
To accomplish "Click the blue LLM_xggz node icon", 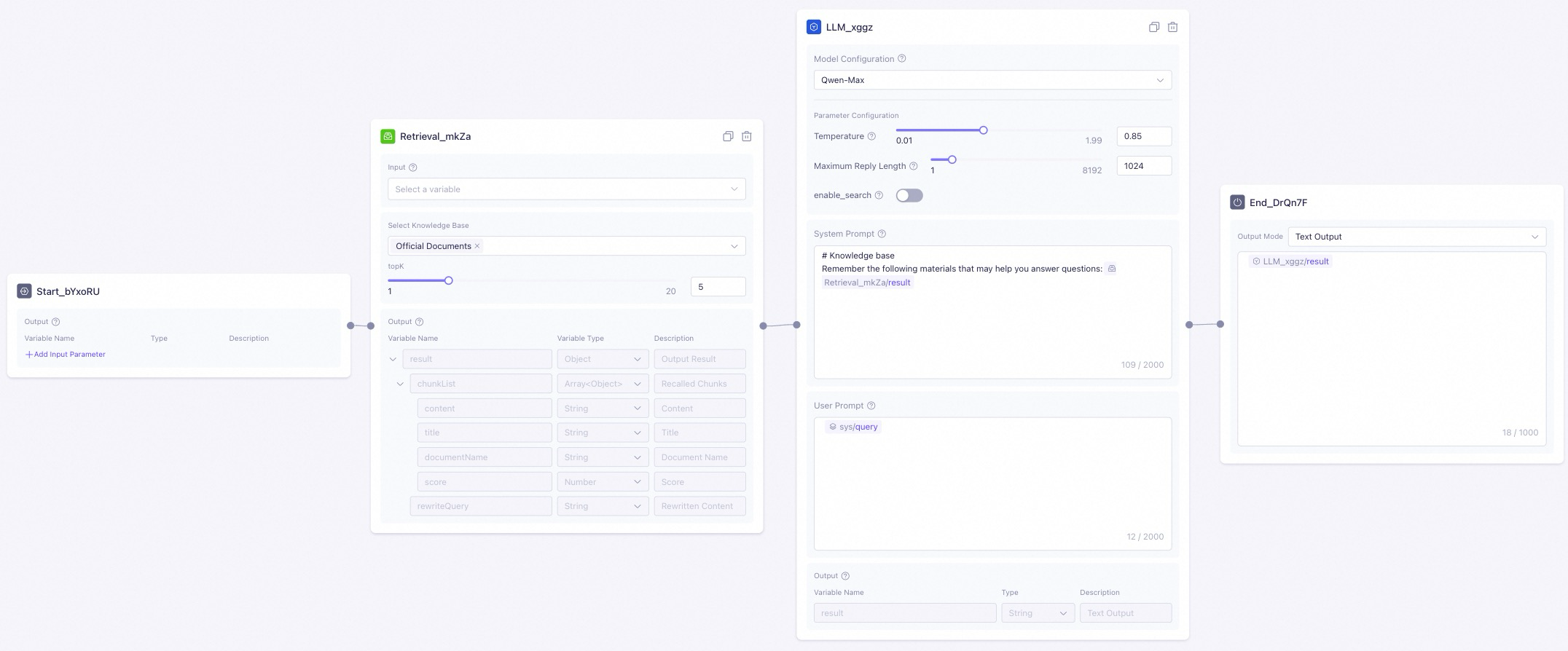I will coord(814,27).
